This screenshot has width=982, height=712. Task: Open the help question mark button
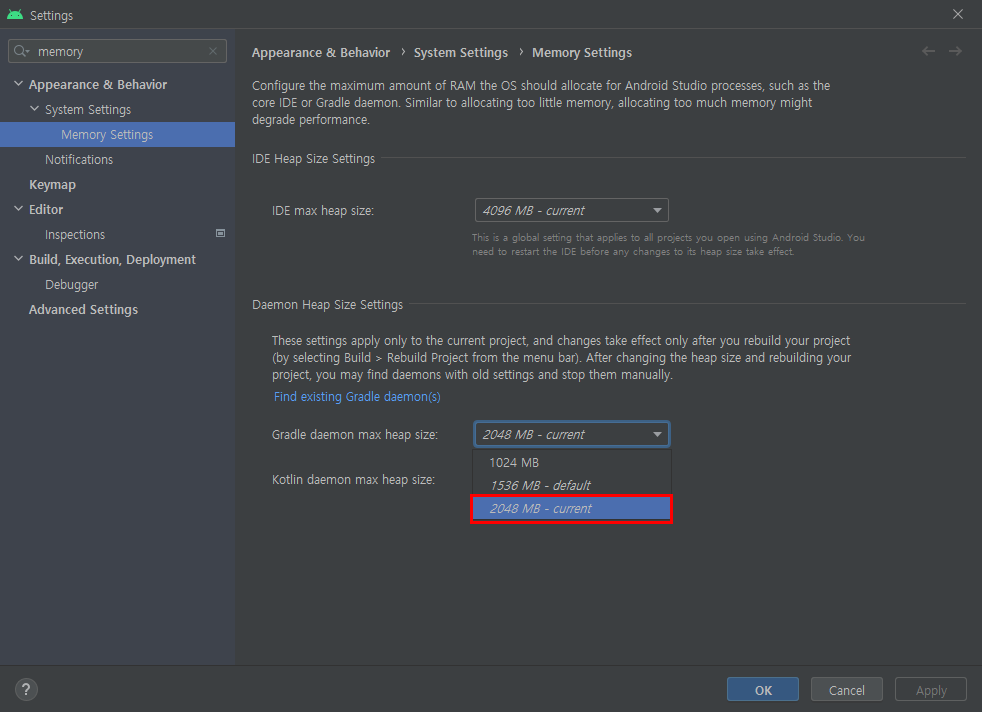point(26,689)
